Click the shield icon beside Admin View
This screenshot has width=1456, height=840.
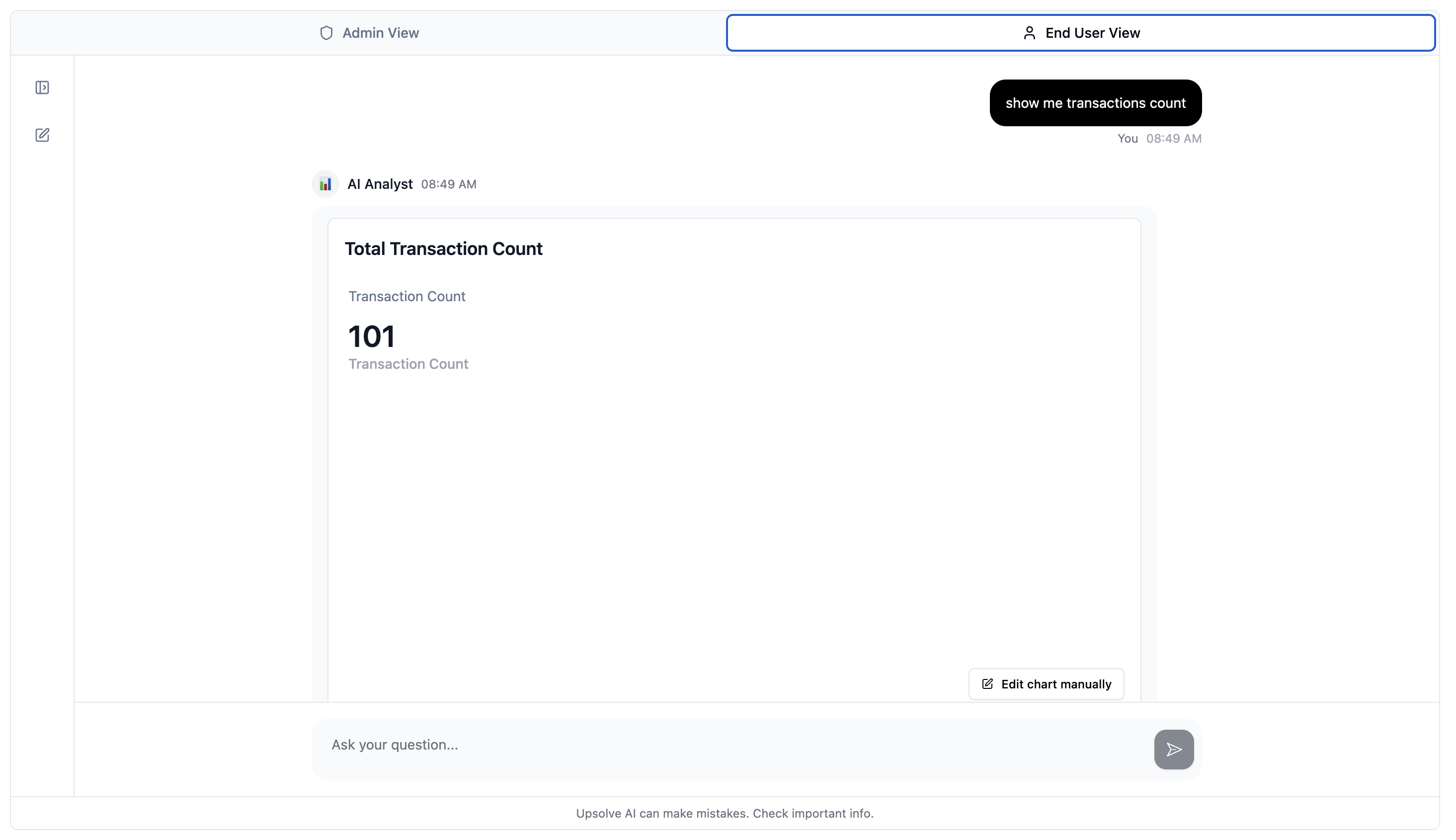[x=327, y=33]
